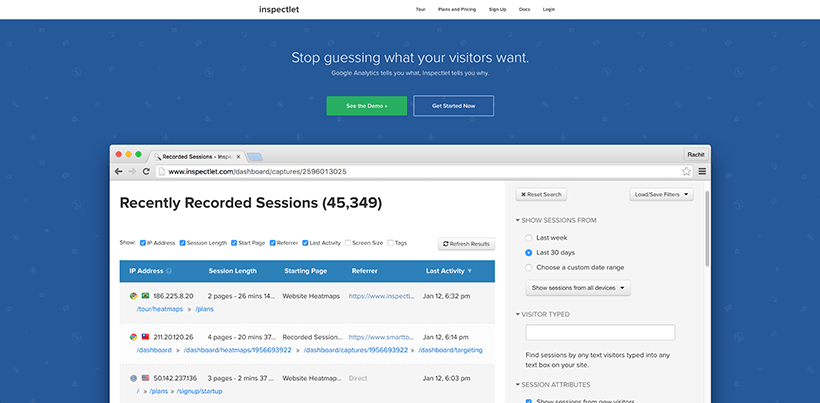Click the Referrer column header
This screenshot has width=820, height=403.
point(365,271)
